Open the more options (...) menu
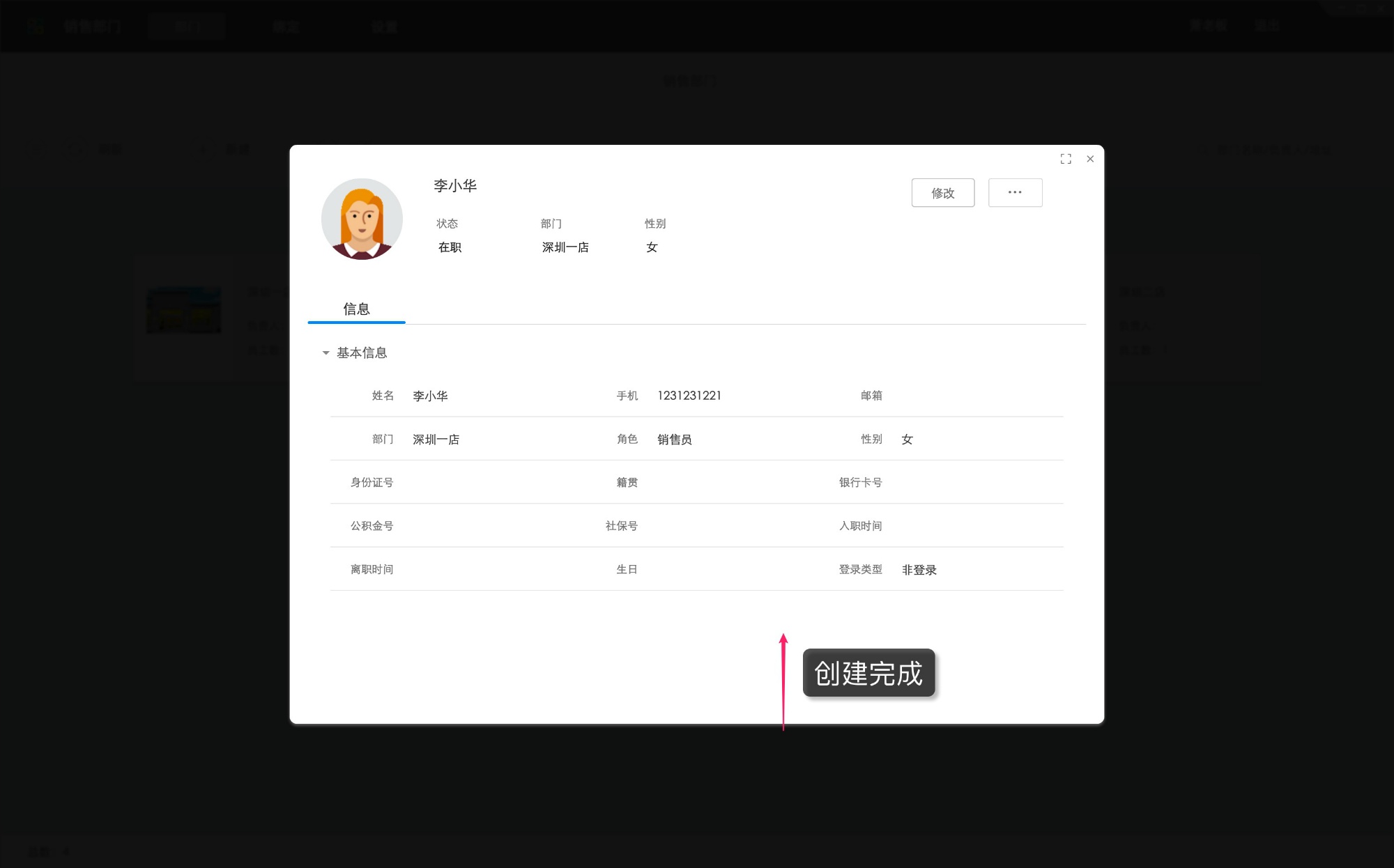The width and height of the screenshot is (1394, 868). [x=1015, y=192]
